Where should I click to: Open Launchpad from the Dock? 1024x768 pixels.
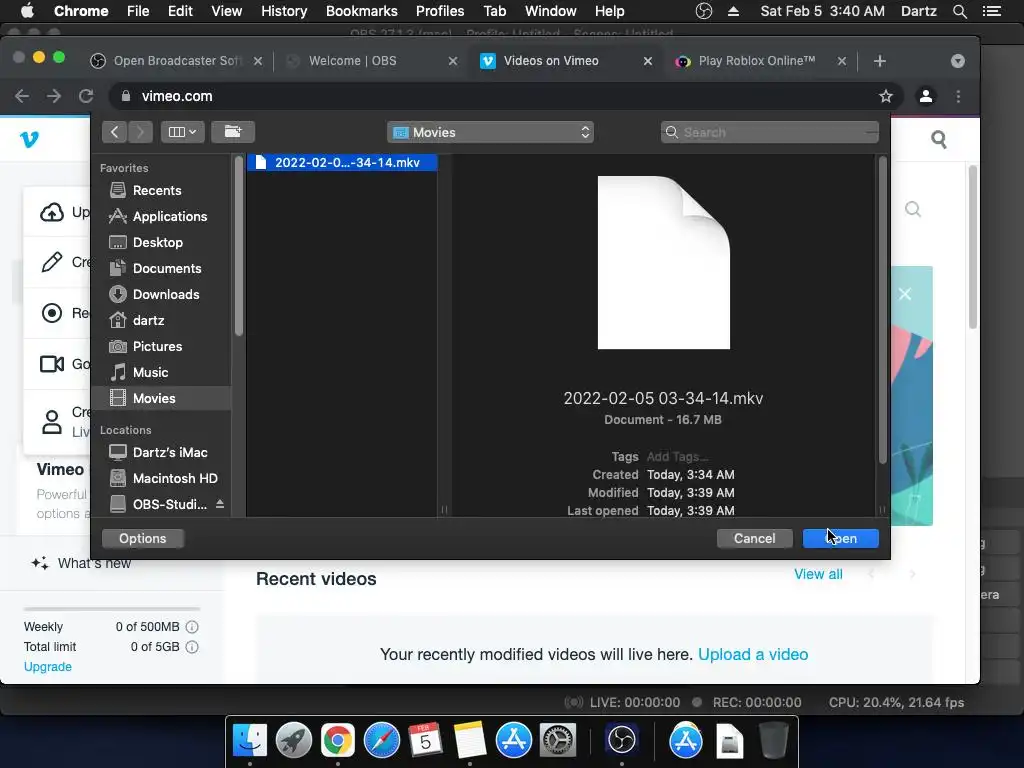tap(293, 740)
